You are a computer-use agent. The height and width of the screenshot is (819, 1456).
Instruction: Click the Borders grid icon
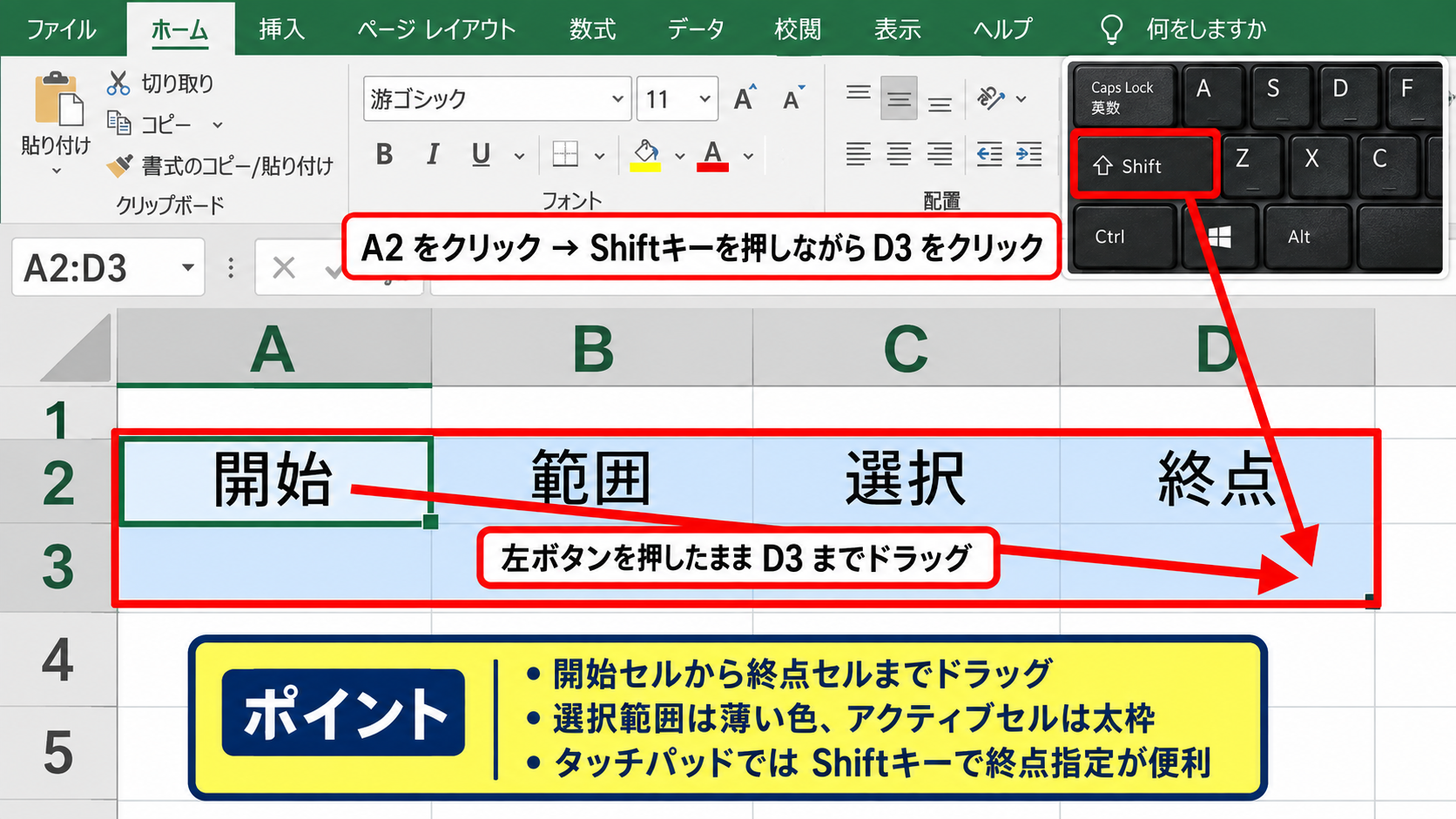point(565,155)
